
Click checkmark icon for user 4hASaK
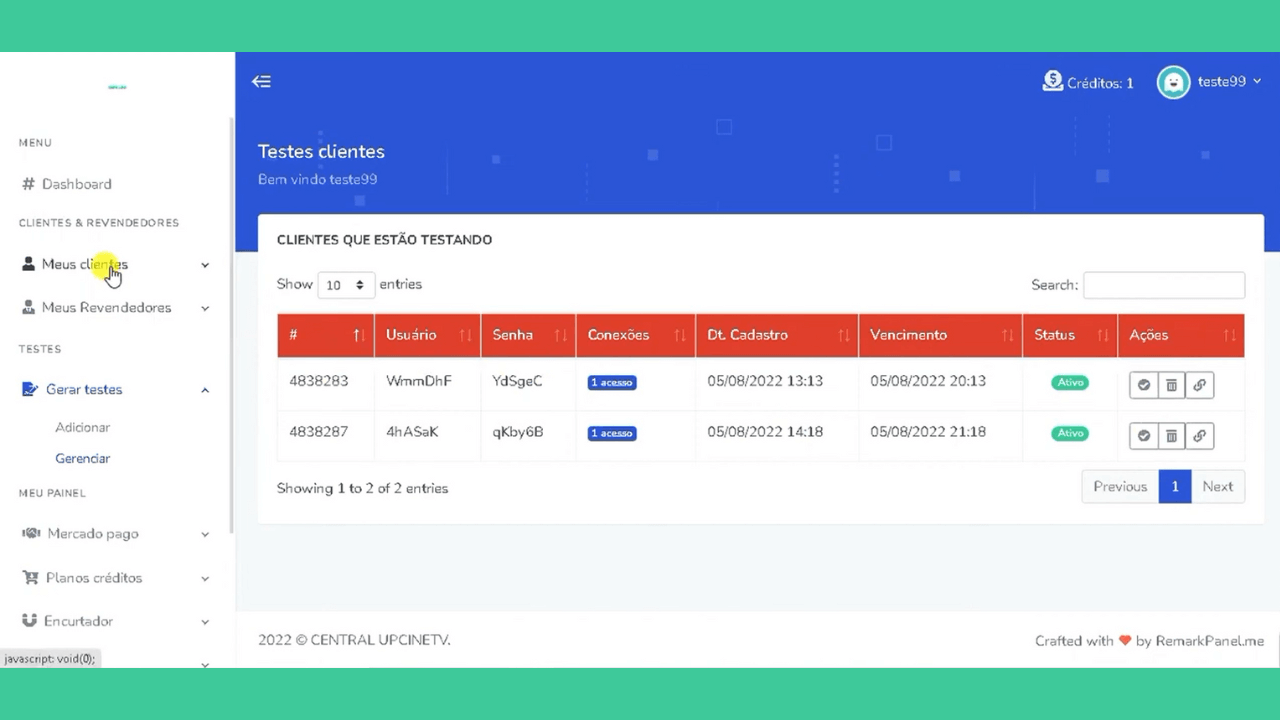pyautogui.click(x=1143, y=436)
